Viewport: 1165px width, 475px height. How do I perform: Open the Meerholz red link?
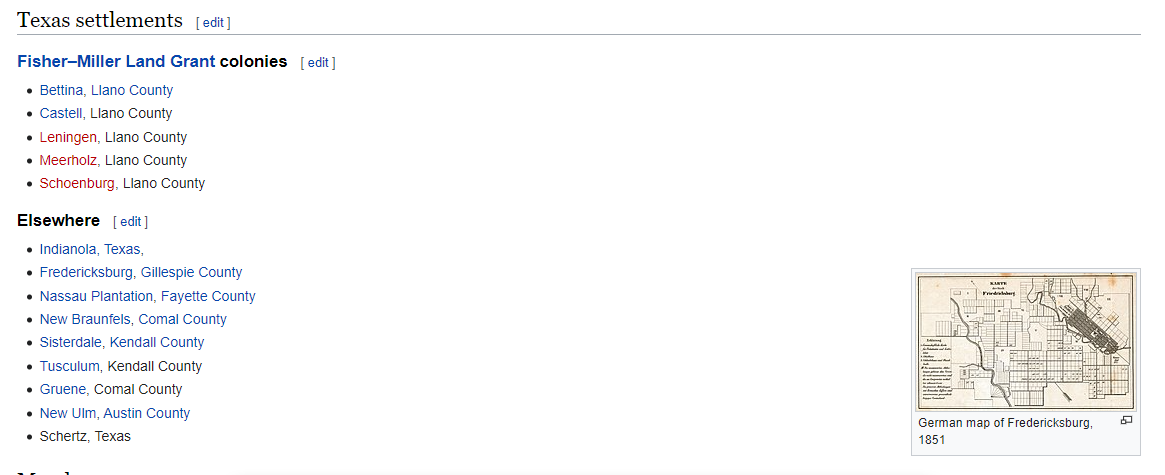(69, 160)
